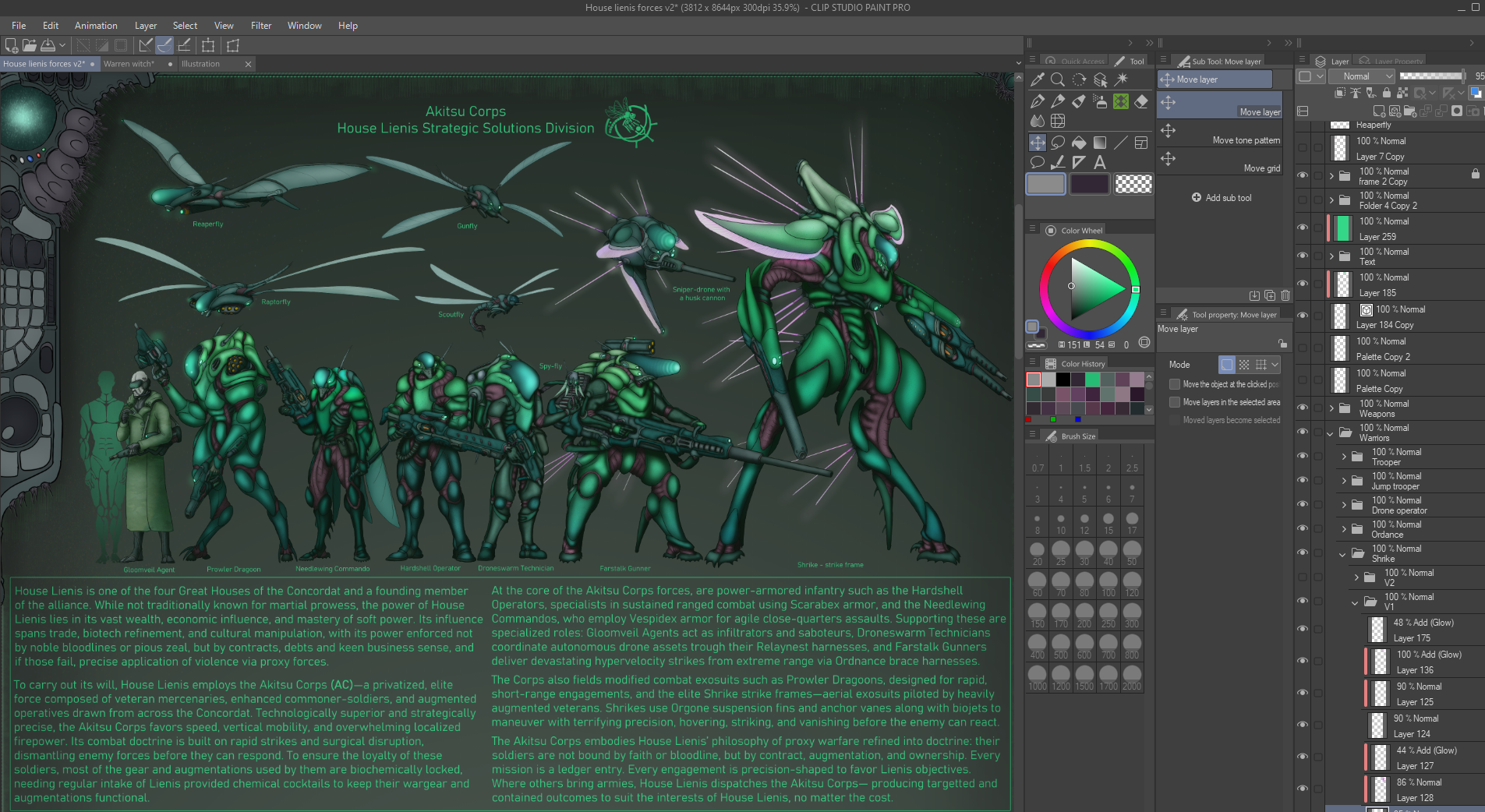Select the Gradient tool

pyautogui.click(x=1100, y=143)
